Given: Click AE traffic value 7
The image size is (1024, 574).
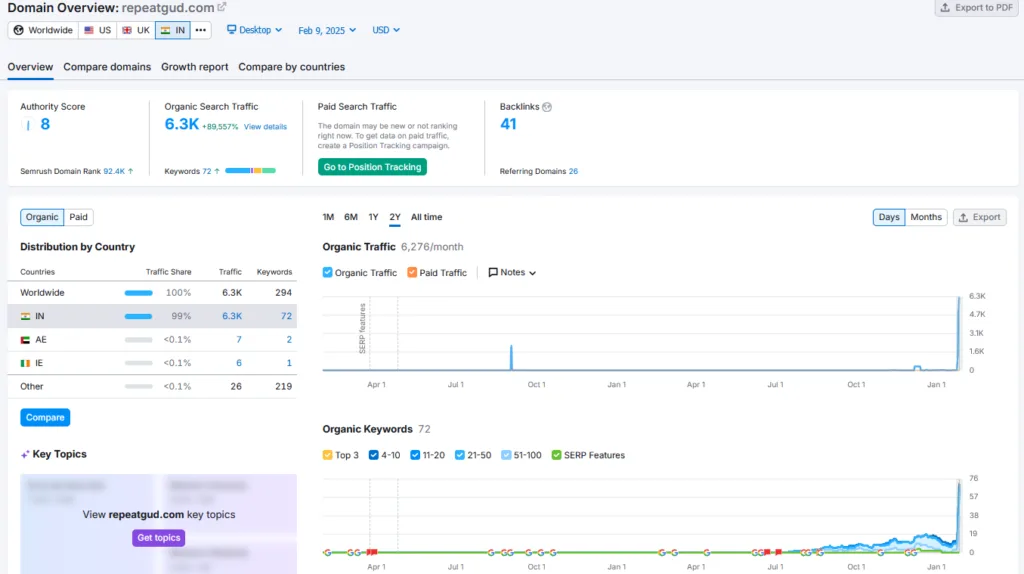Looking at the screenshot, I should [239, 340].
